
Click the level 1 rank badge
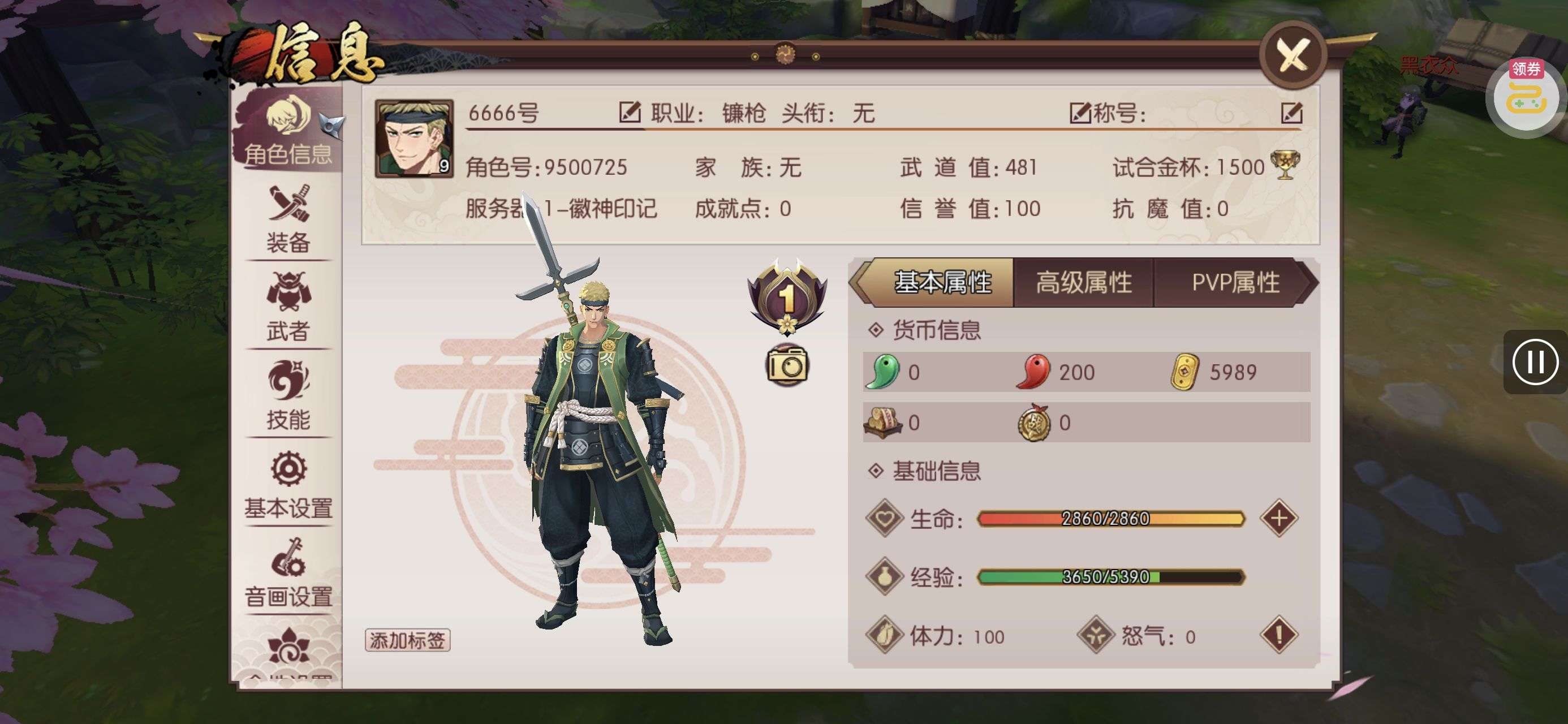786,297
